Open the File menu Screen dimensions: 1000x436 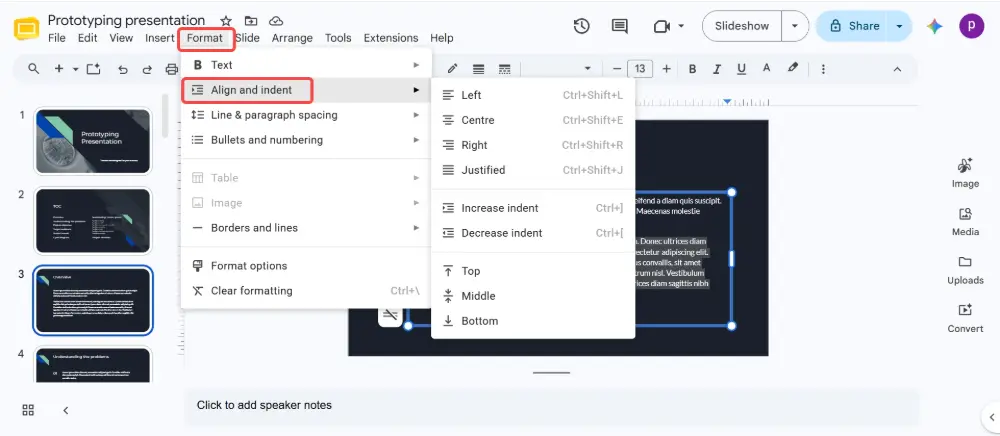tap(57, 38)
